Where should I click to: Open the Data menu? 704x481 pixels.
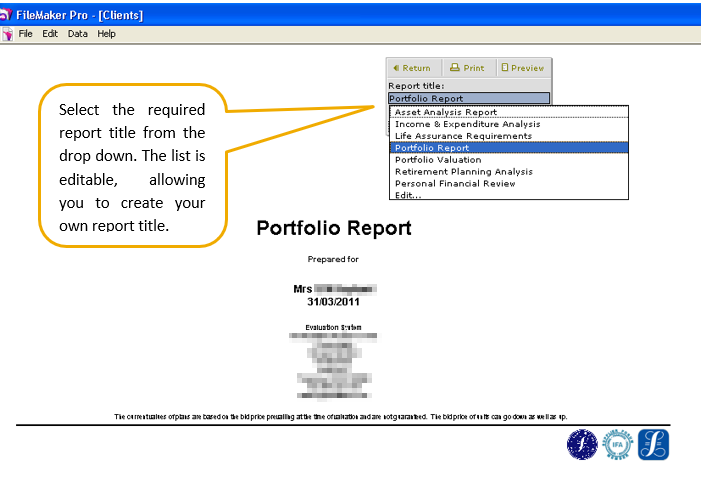click(x=78, y=34)
